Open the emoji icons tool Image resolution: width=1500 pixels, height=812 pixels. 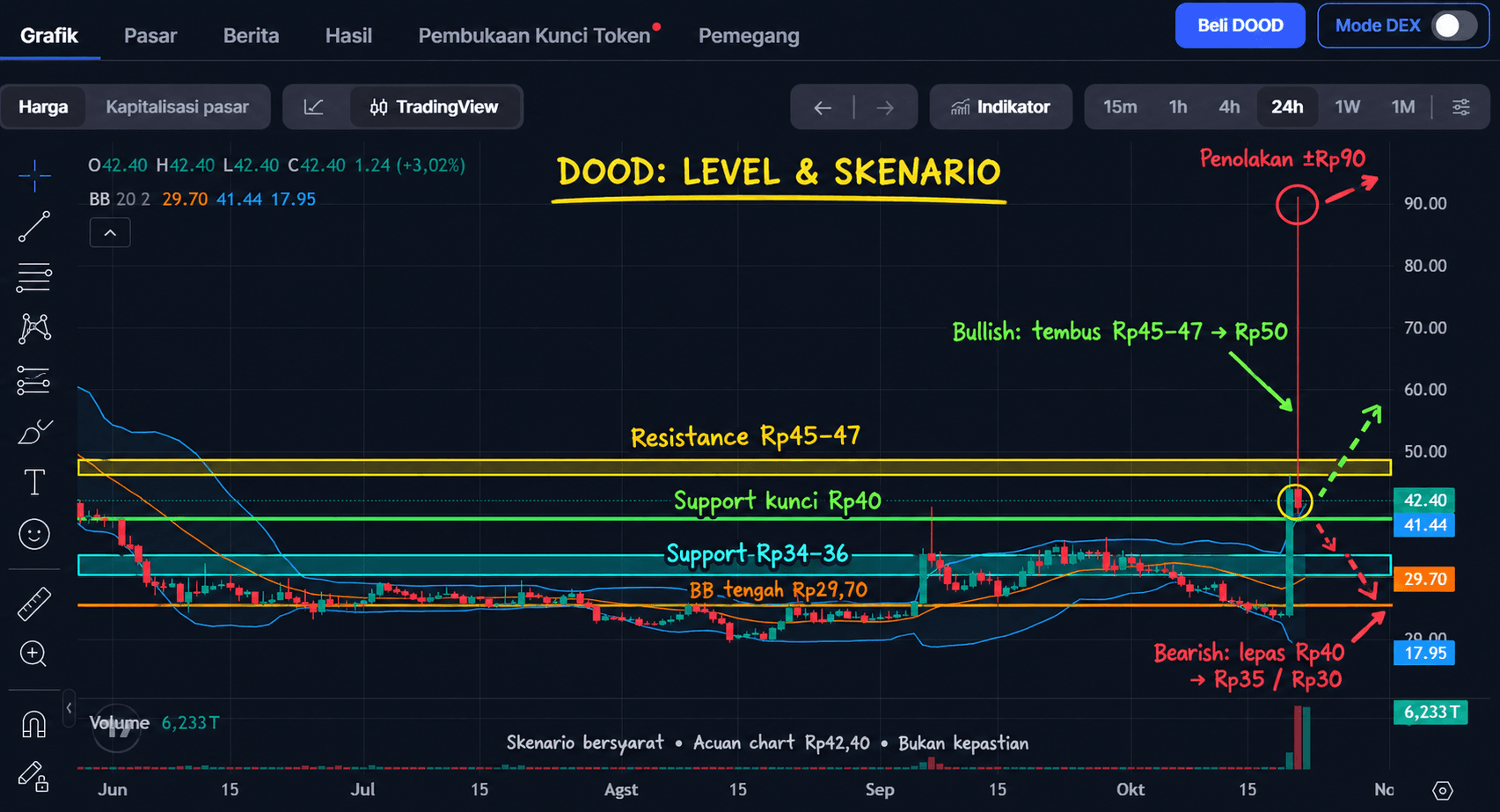[34, 534]
